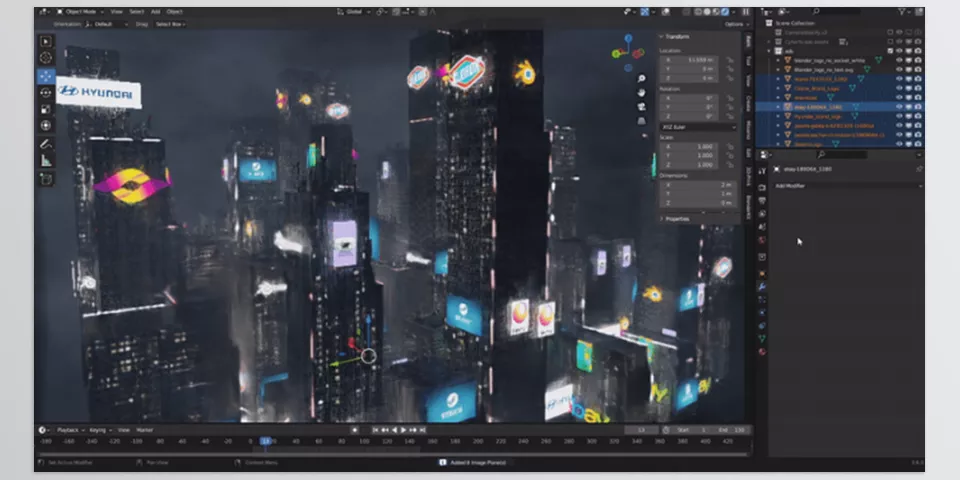Click the End frame field in timeline
The image size is (960, 480).
731,430
